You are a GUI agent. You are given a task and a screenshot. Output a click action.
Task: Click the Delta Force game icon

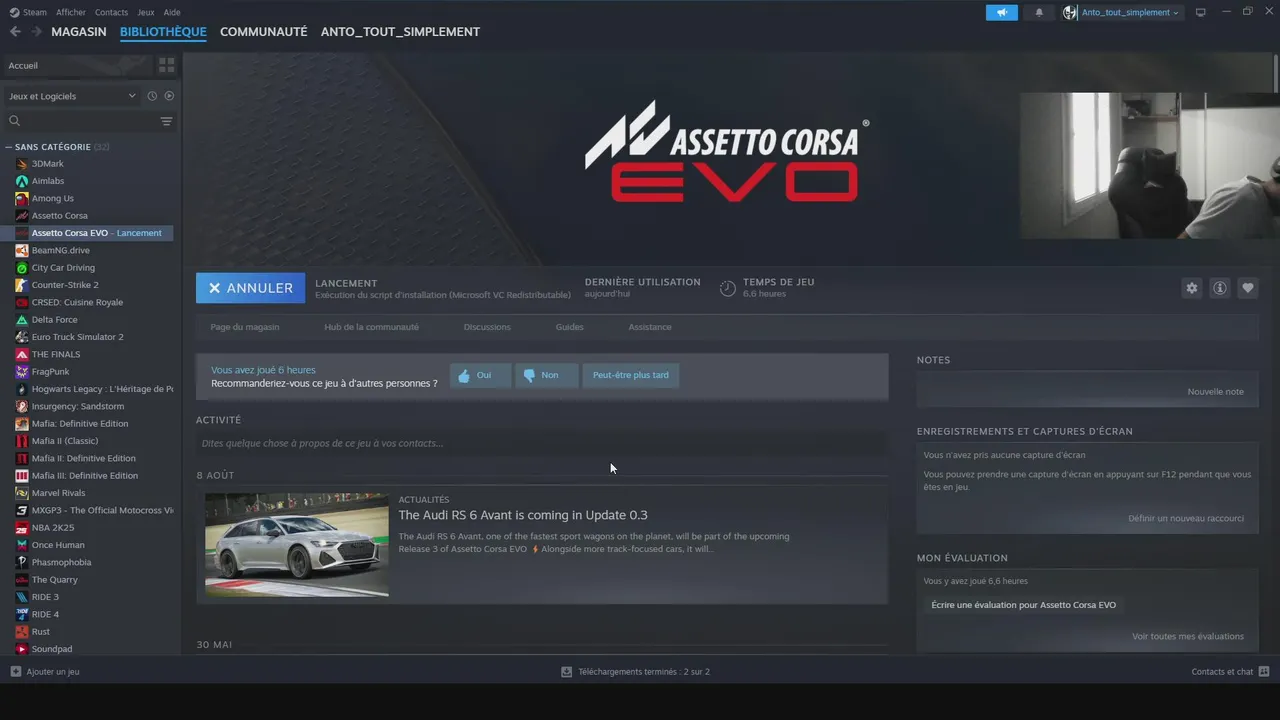click(x=22, y=320)
